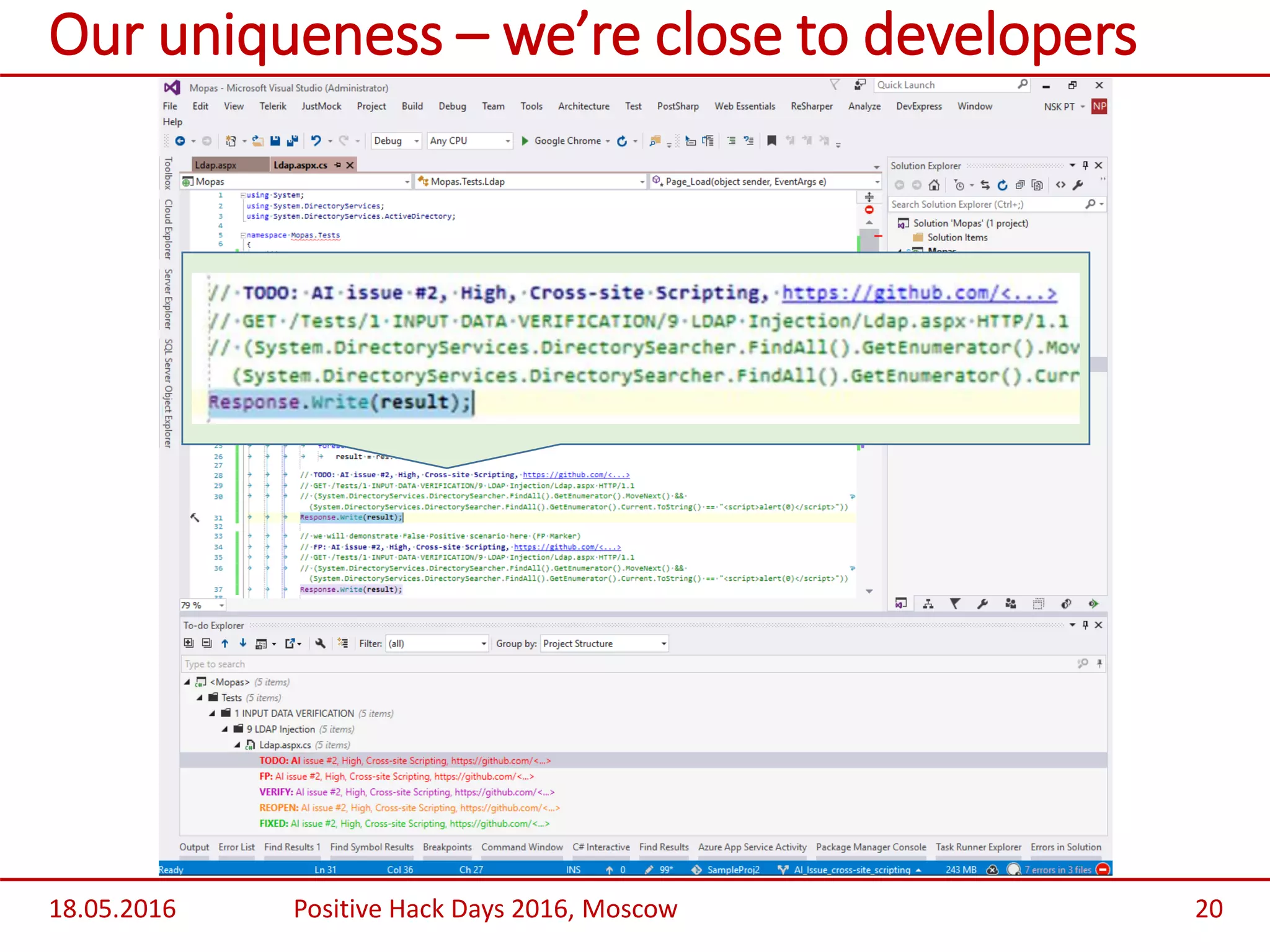Click the notifications flag icon near Quick Launch
Image resolution: width=1270 pixels, height=952 pixels.
click(835, 84)
